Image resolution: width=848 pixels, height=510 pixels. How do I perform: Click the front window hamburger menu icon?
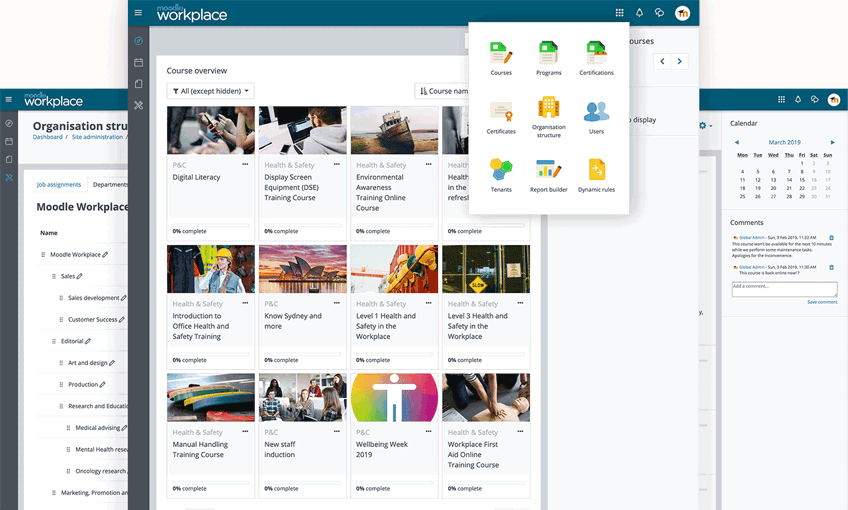[138, 13]
